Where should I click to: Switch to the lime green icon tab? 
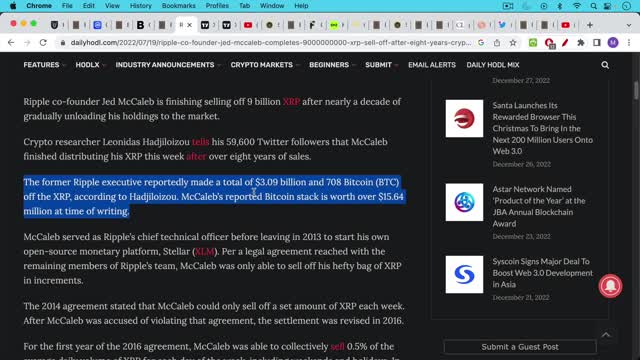[334, 25]
